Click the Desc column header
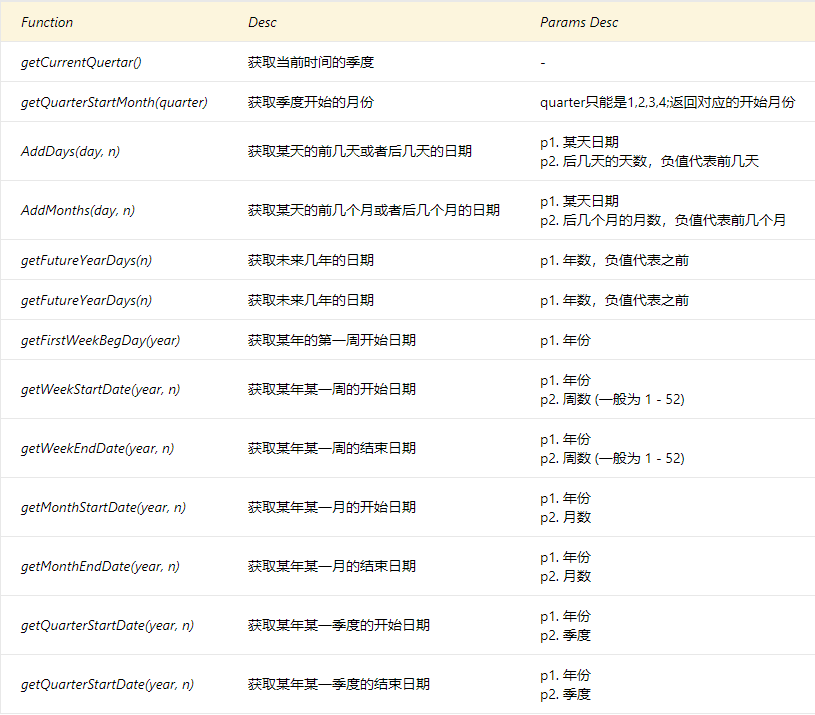Viewport: 815px width, 715px height. tap(264, 22)
